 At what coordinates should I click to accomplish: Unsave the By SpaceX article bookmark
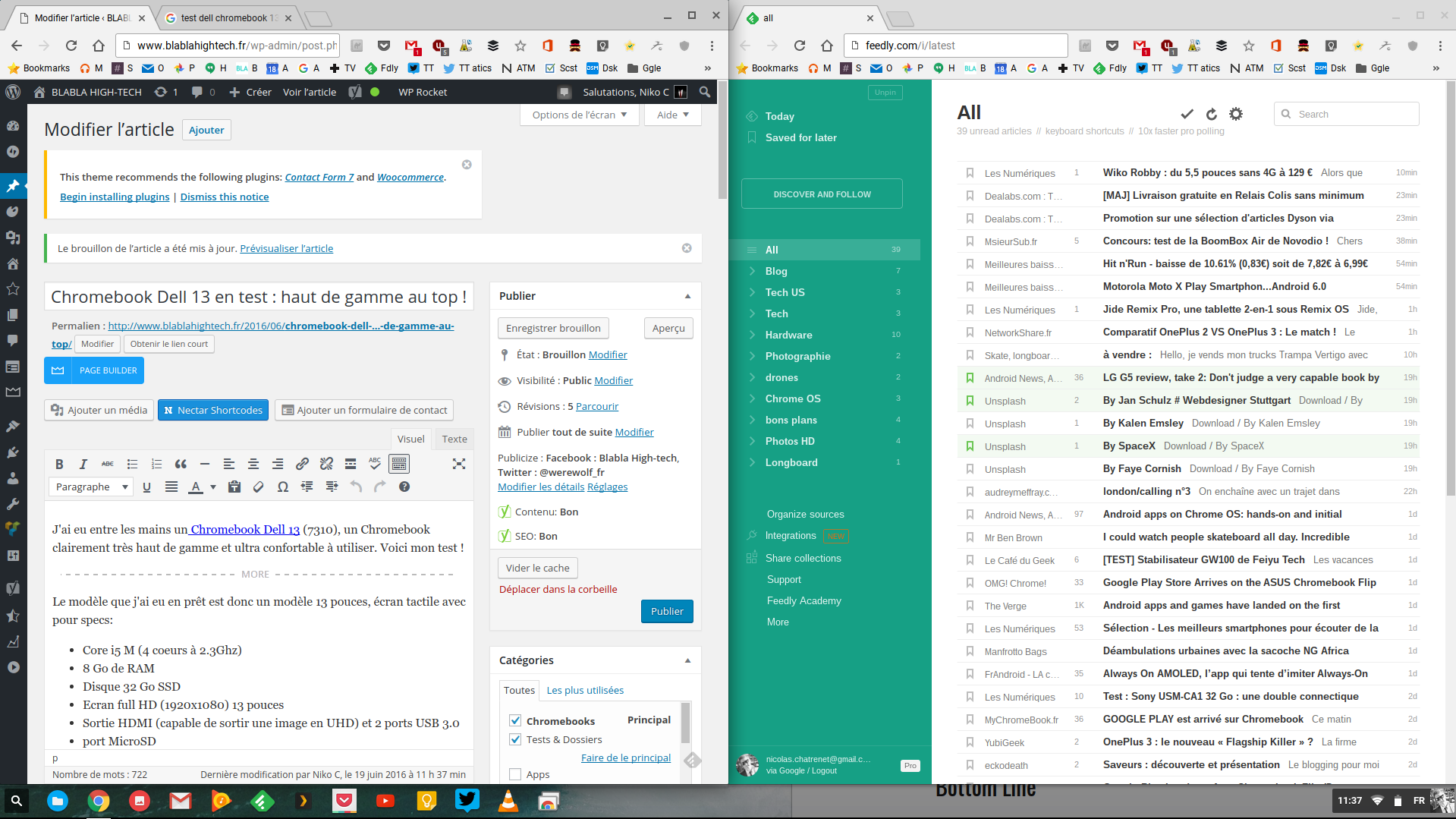tap(970, 446)
